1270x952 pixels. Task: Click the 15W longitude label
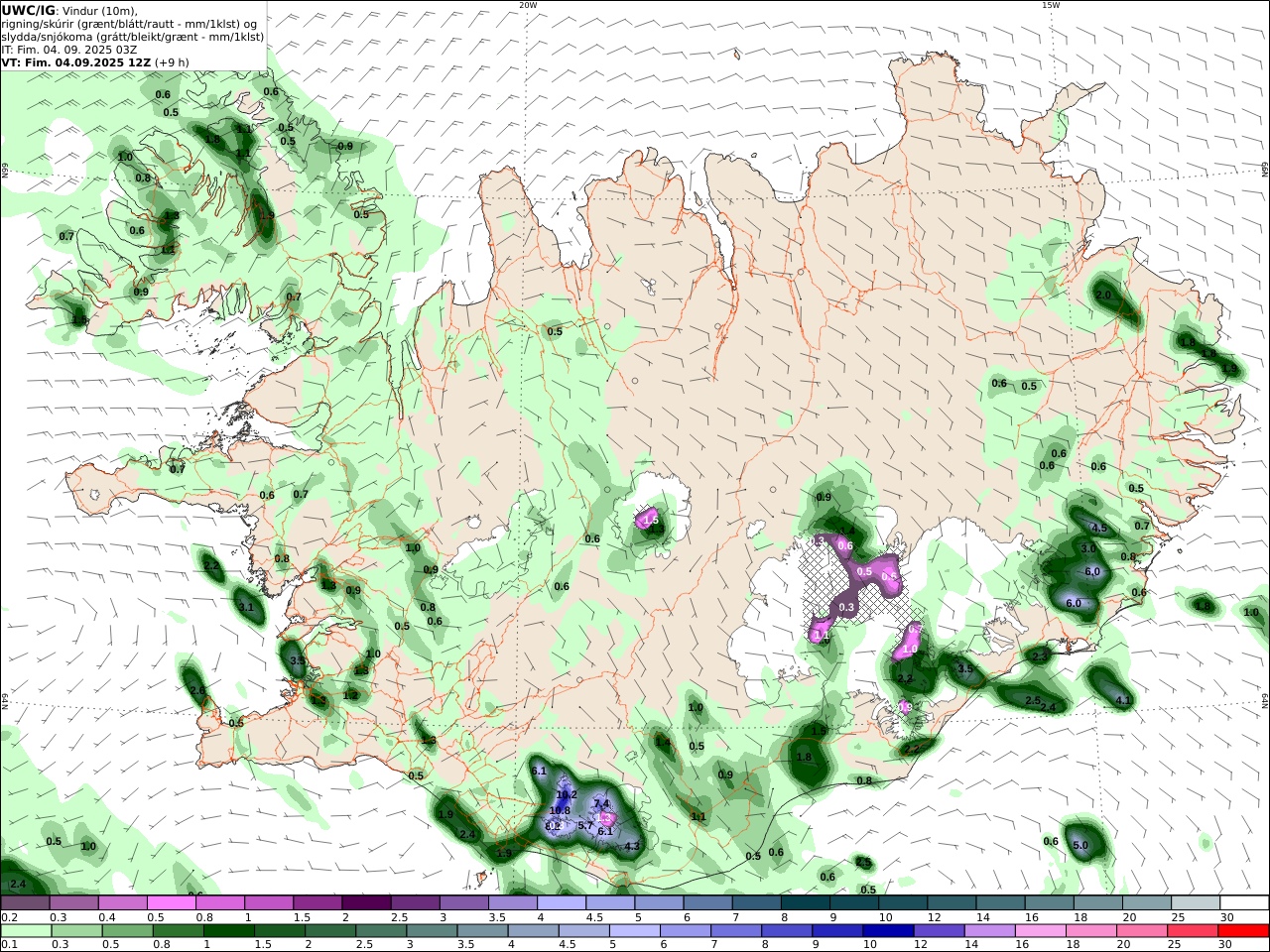coord(1051,5)
